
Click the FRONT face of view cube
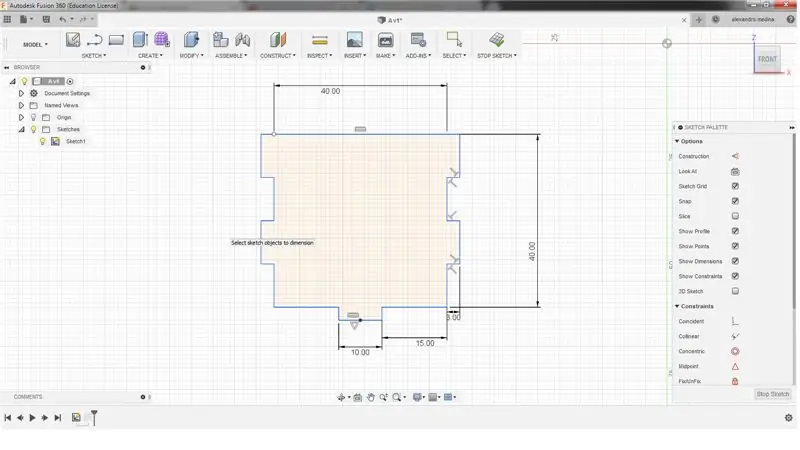click(x=767, y=59)
